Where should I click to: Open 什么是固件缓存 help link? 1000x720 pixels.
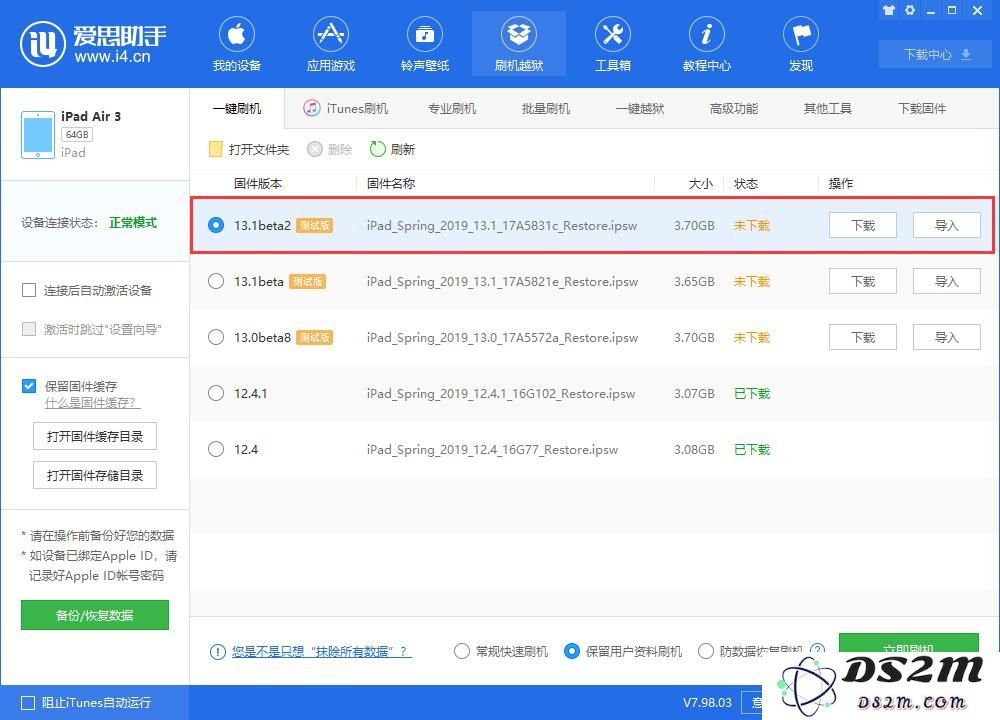pos(92,403)
